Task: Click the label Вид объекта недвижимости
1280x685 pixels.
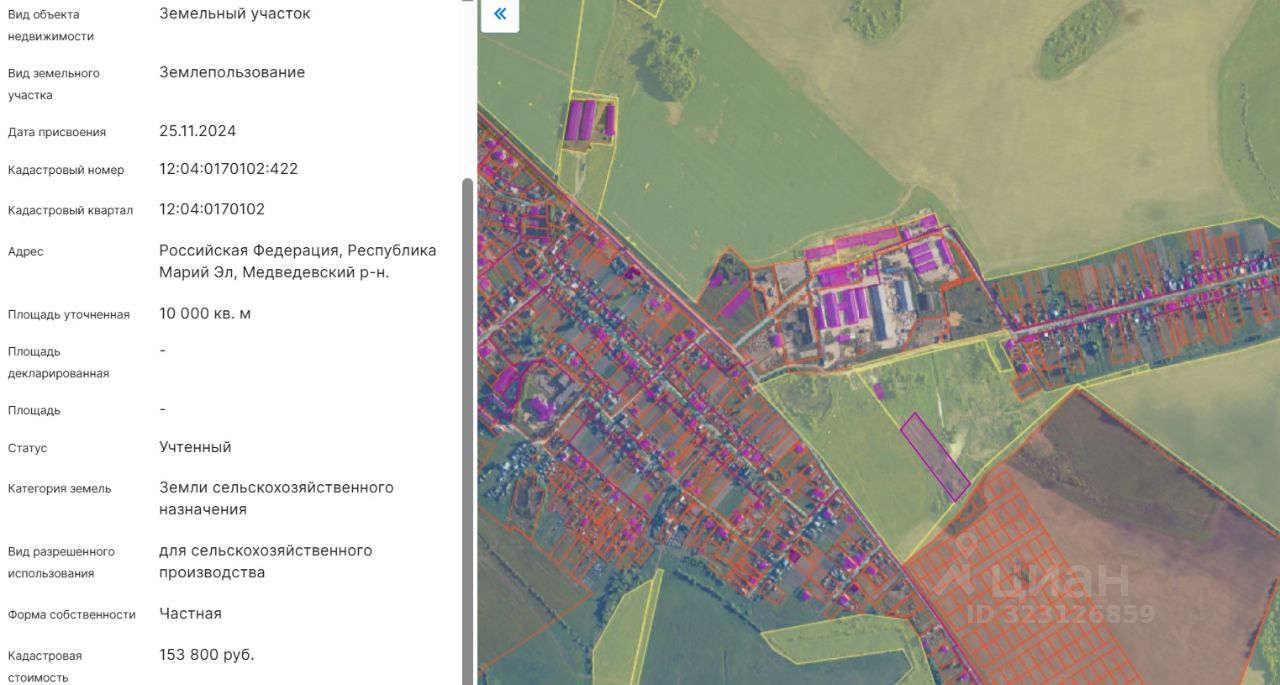Action: (x=50, y=25)
